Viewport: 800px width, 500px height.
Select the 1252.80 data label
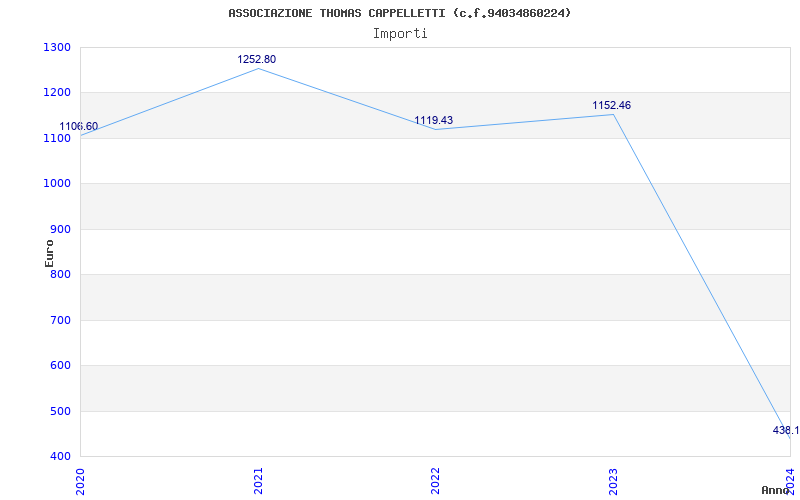pos(257,59)
